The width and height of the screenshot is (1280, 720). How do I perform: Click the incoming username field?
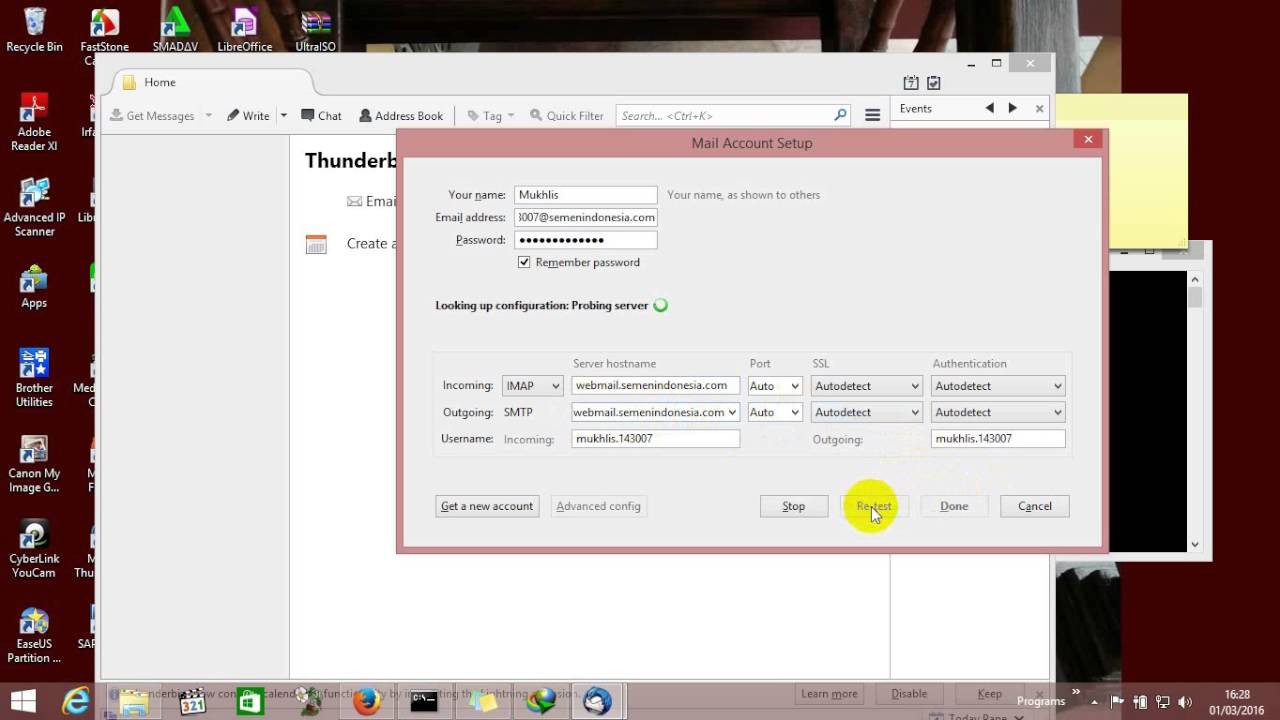655,438
